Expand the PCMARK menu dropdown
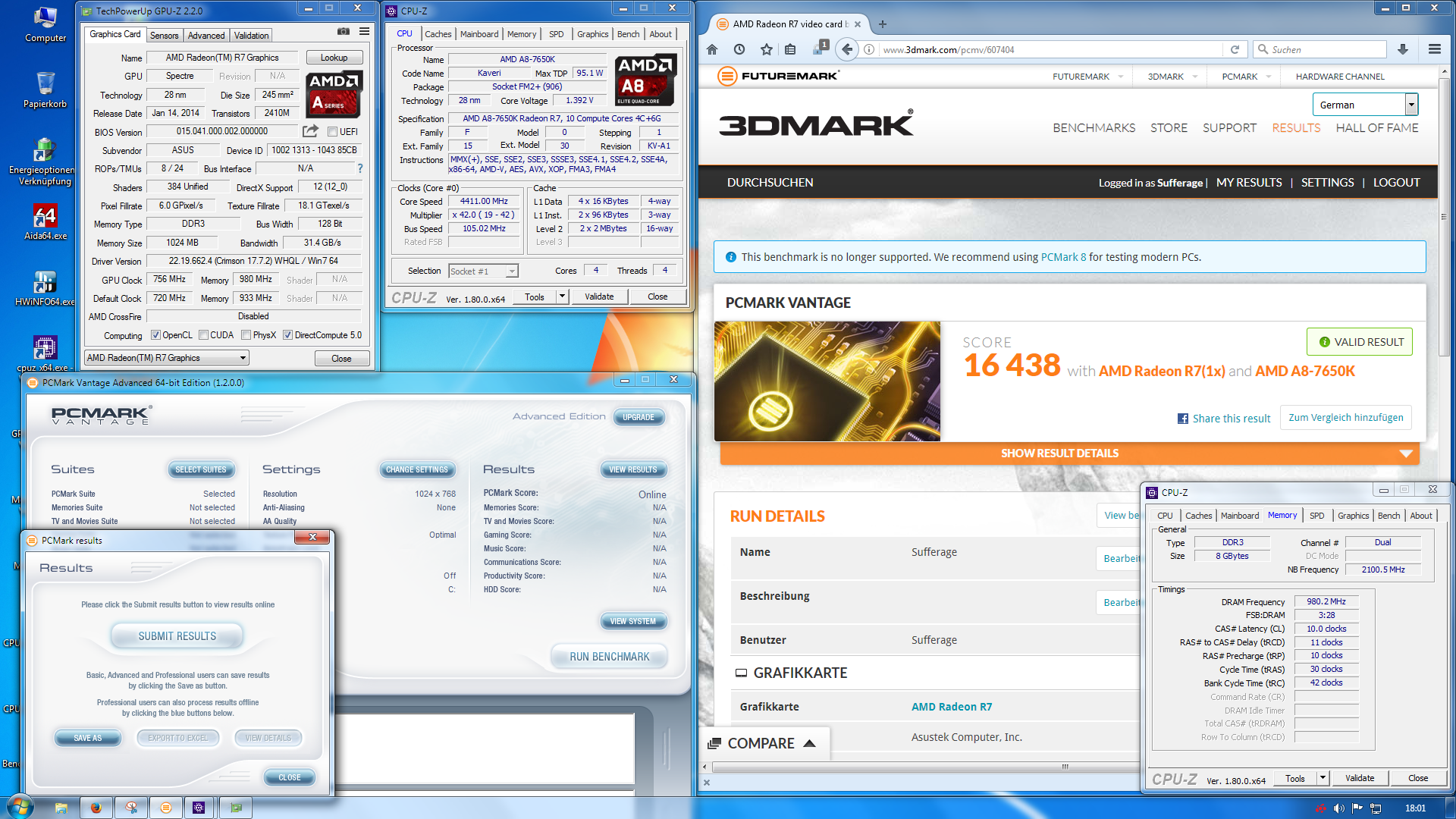The image size is (1456, 819). [x=1268, y=77]
